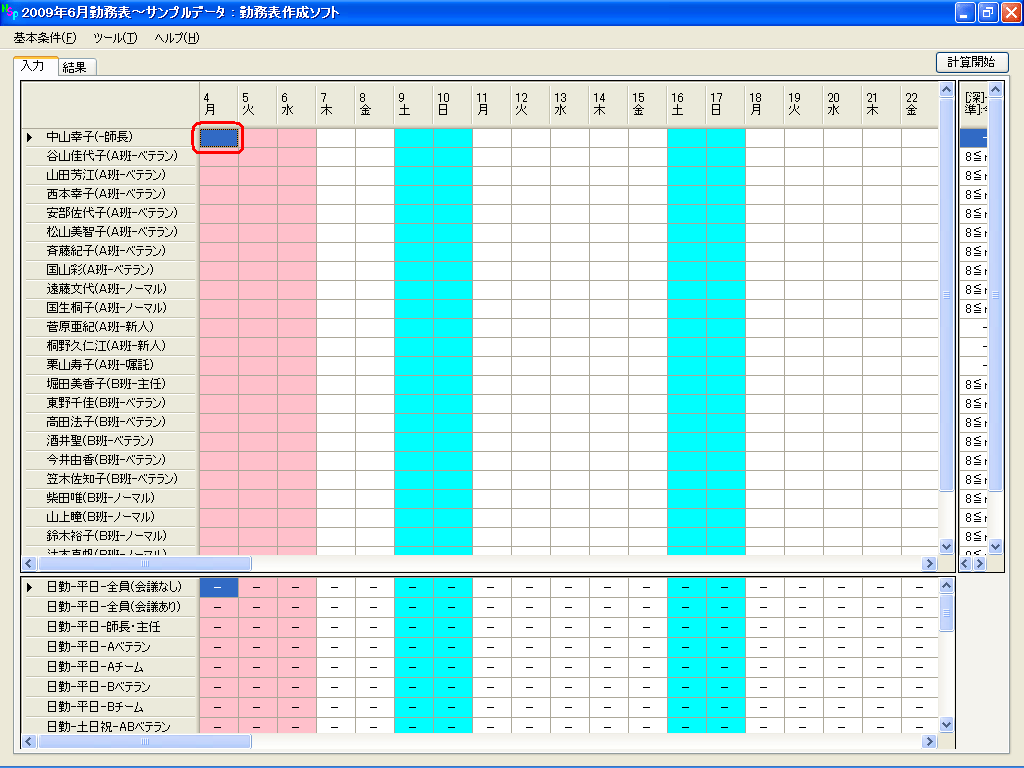Click the up arrow of the [深] side panel scrollbar
Image resolution: width=1024 pixels, height=768 pixels.
995,89
